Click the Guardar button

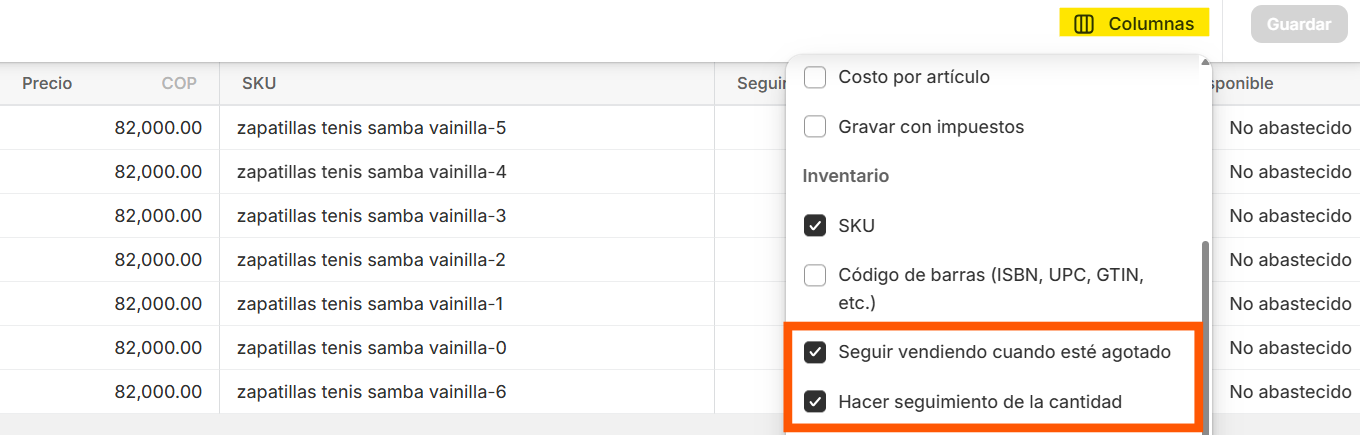point(1299,24)
